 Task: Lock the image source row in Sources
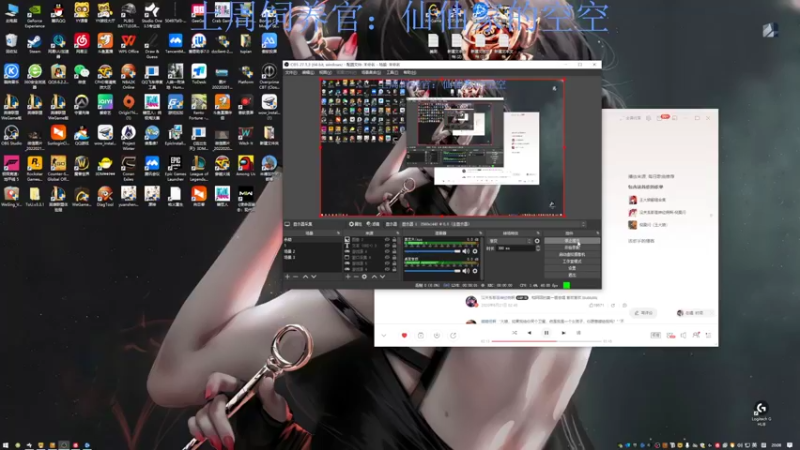[394, 239]
